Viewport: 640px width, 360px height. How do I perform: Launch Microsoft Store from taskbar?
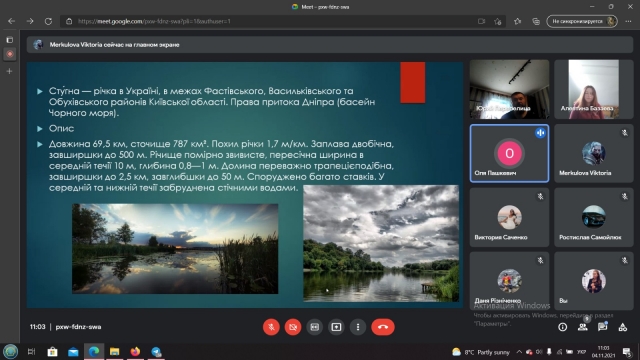point(52,351)
